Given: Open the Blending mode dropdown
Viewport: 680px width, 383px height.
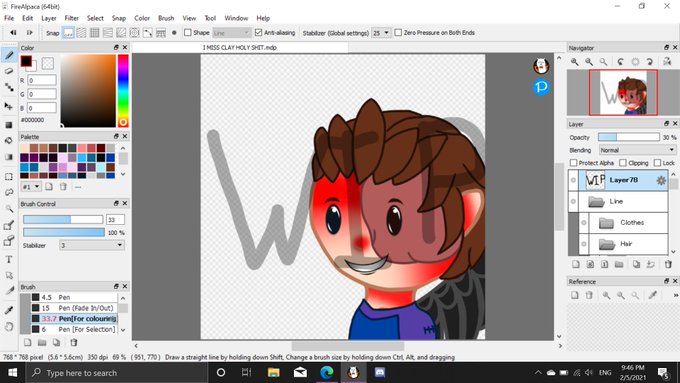Looking at the screenshot, I should pos(638,150).
